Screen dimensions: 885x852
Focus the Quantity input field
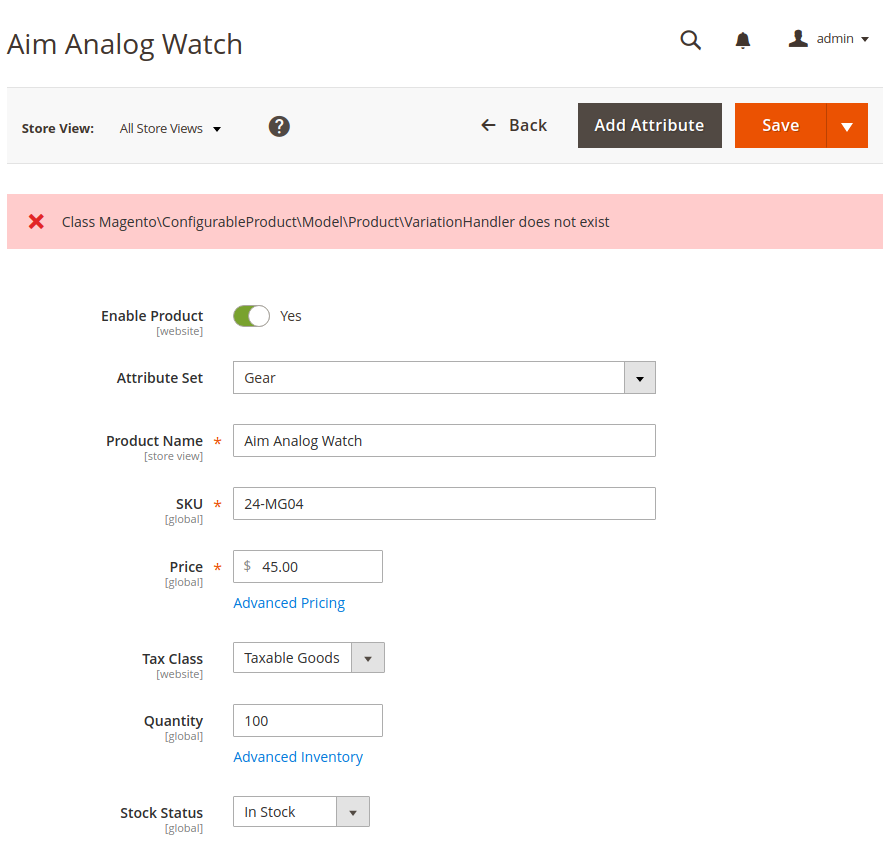(308, 721)
